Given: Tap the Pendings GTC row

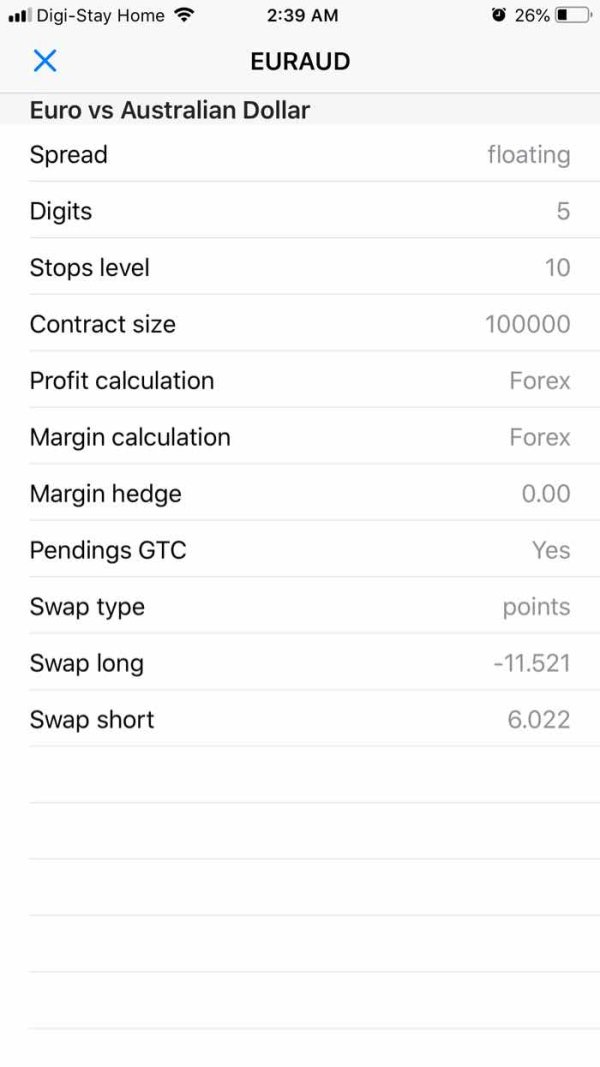Looking at the screenshot, I should click(x=300, y=550).
